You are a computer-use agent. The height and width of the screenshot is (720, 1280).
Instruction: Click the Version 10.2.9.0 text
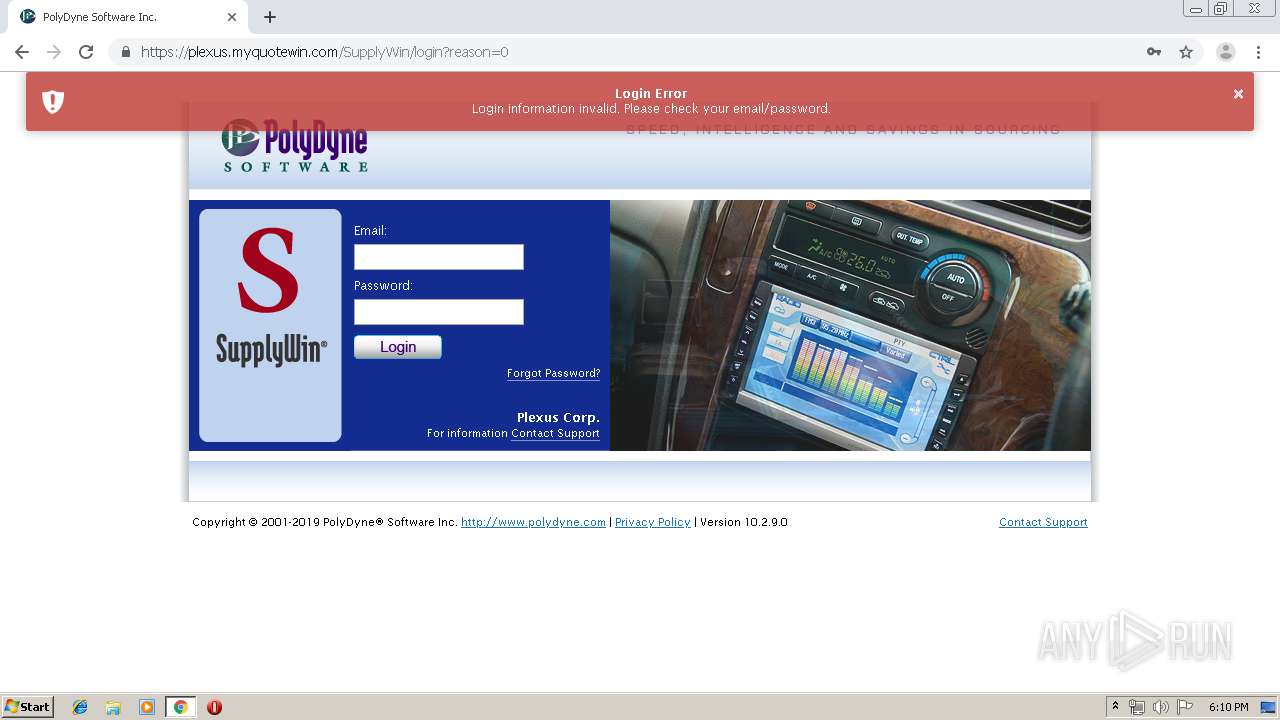pos(744,522)
